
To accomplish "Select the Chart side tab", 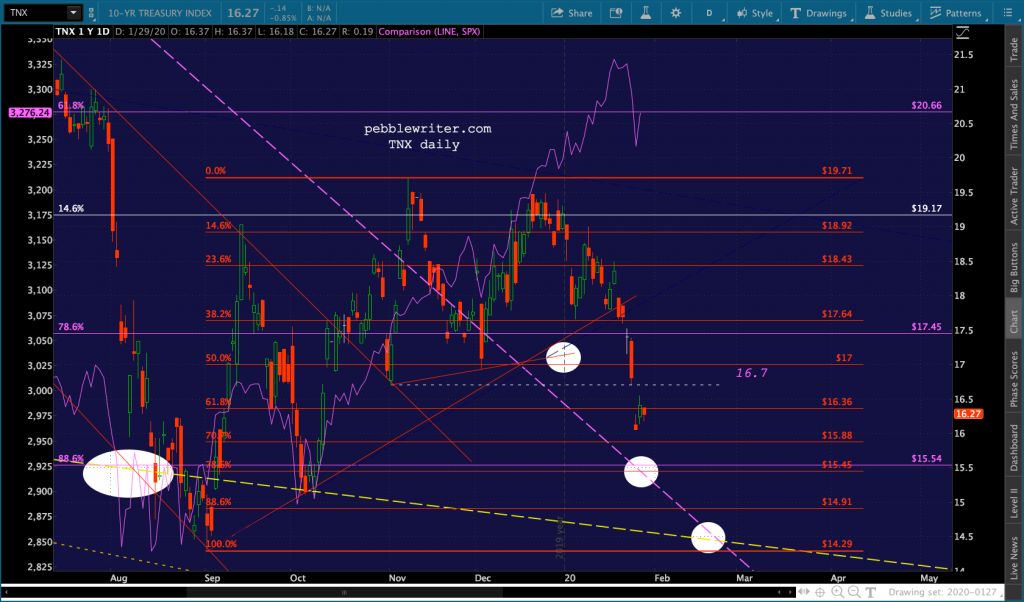I will pyautogui.click(x=1014, y=321).
